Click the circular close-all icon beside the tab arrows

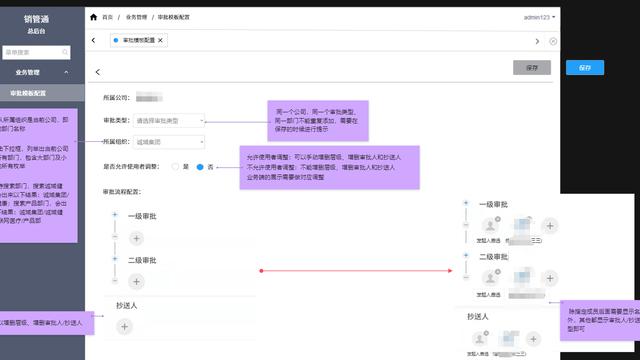click(x=553, y=41)
